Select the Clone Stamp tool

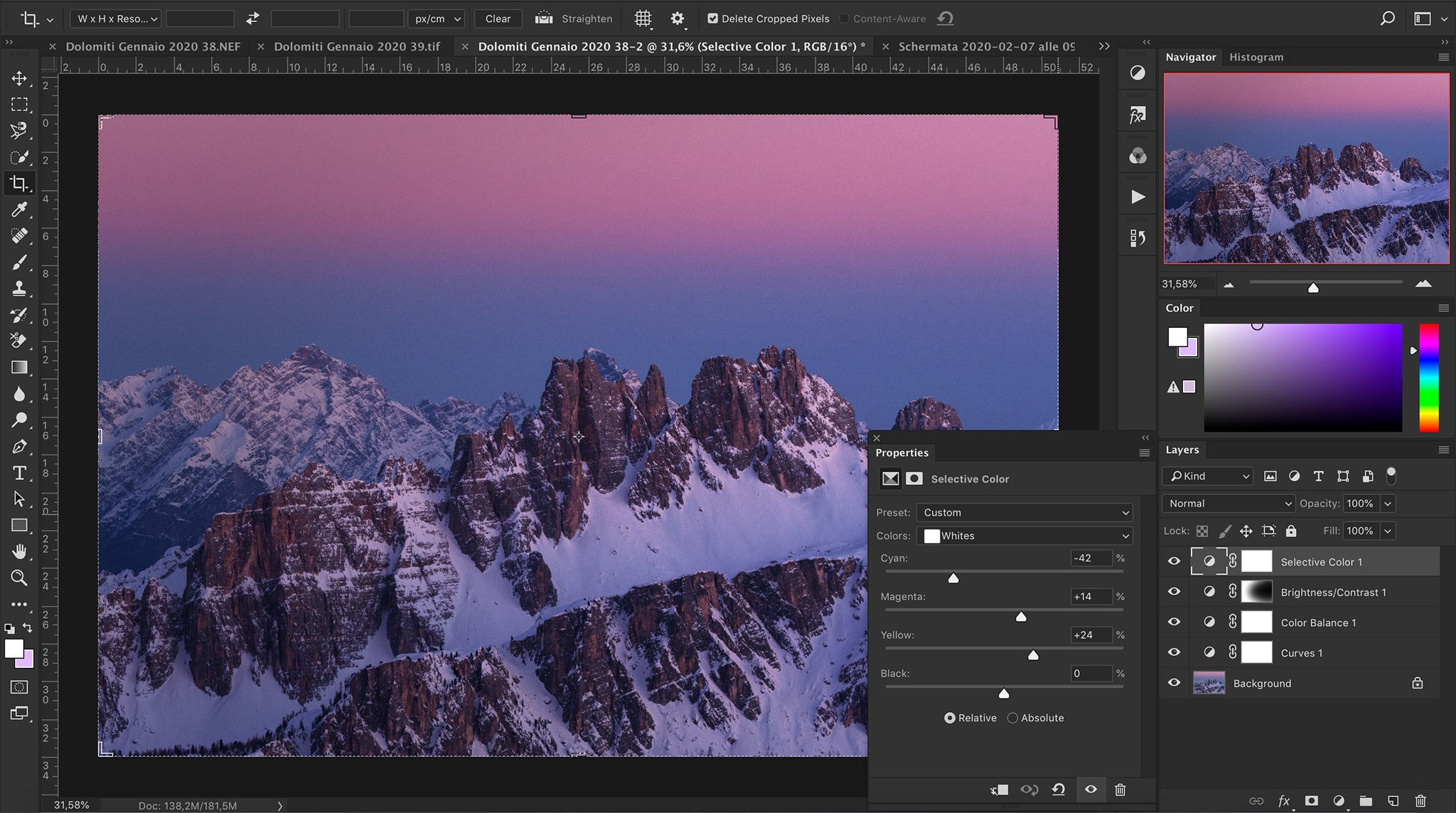pos(19,289)
